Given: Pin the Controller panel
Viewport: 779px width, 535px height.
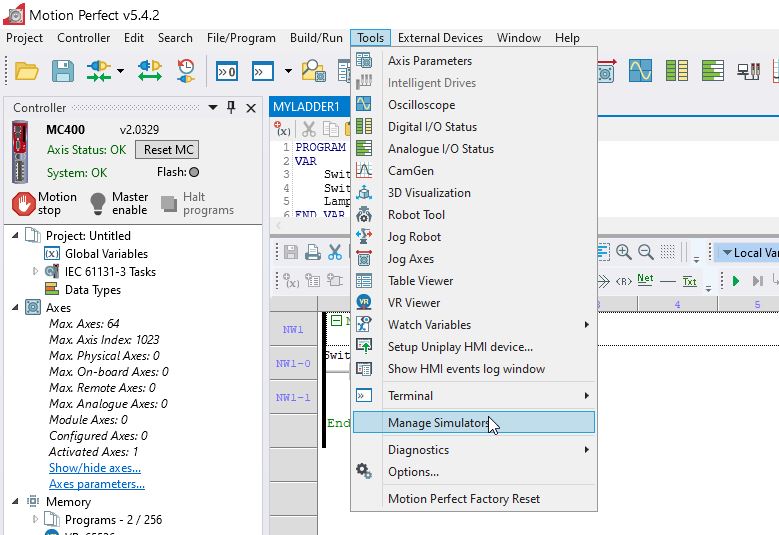Looking at the screenshot, I should click(231, 107).
